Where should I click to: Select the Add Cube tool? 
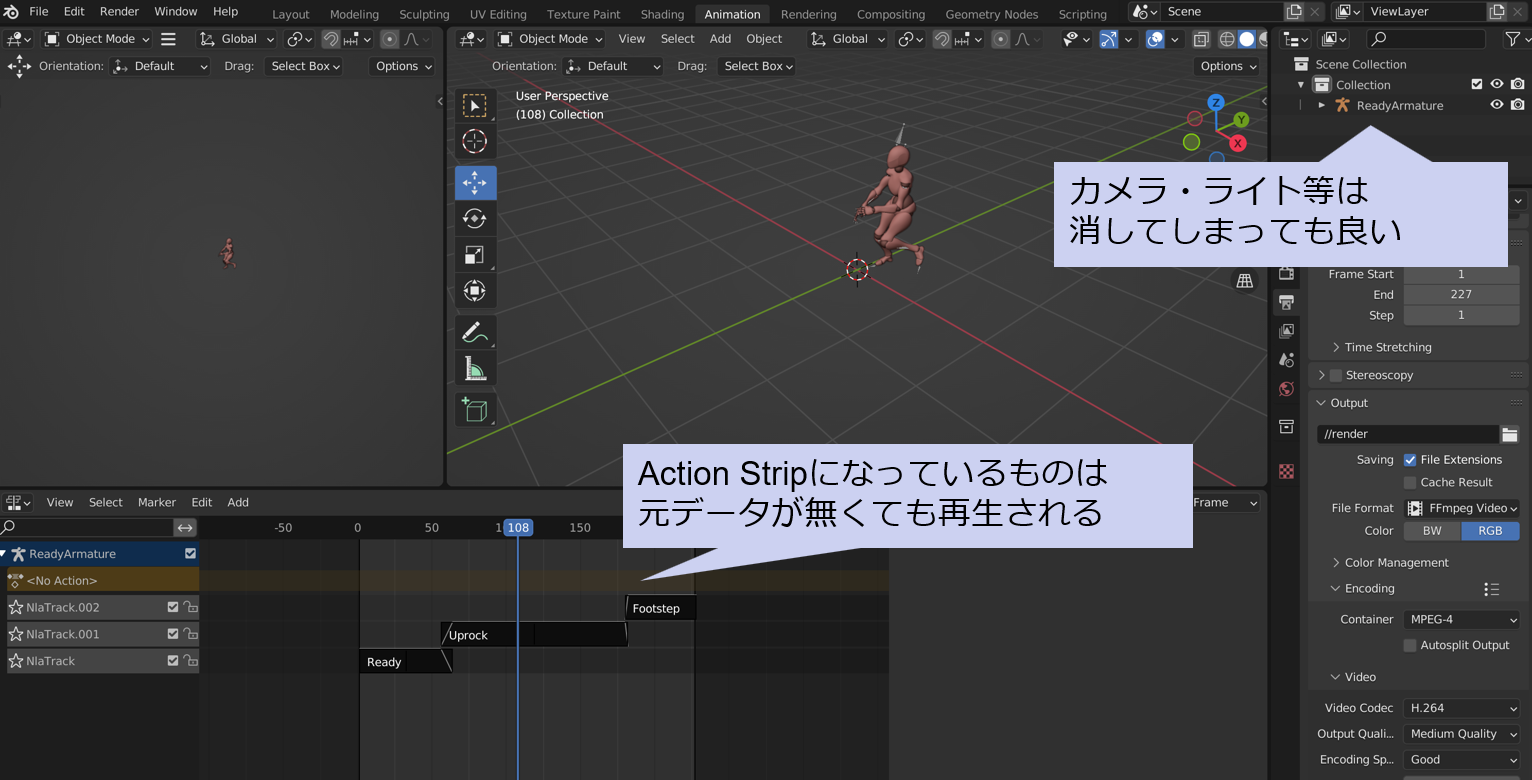point(475,410)
